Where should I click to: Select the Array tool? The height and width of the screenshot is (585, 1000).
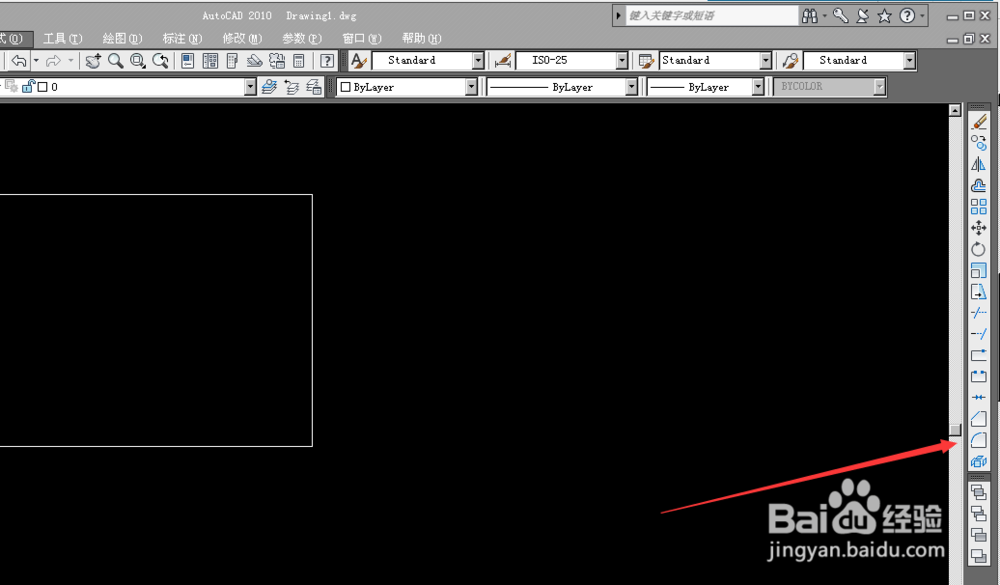click(x=979, y=207)
